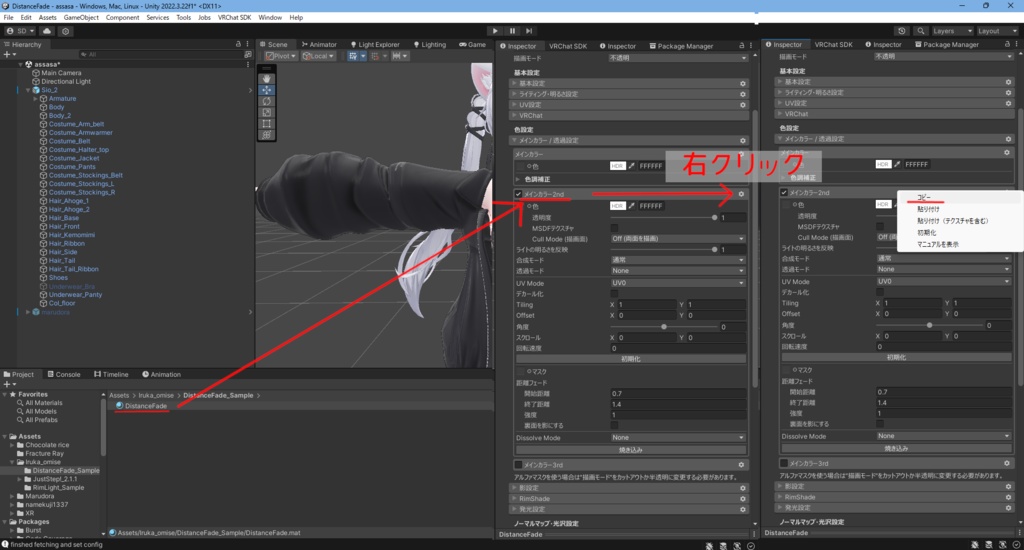Toggle MSDFテクスチャ checkbox in left inspector
Screen dimensions: 1024x550
615,228
